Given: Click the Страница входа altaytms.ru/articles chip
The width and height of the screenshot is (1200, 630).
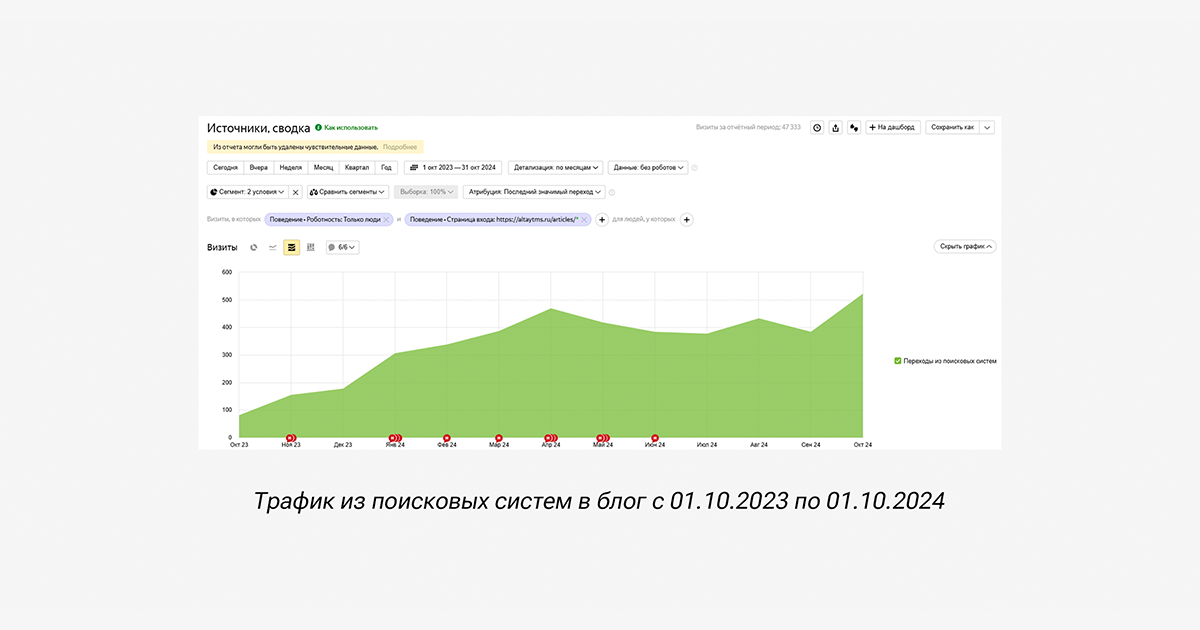Looking at the screenshot, I should coord(498,219).
